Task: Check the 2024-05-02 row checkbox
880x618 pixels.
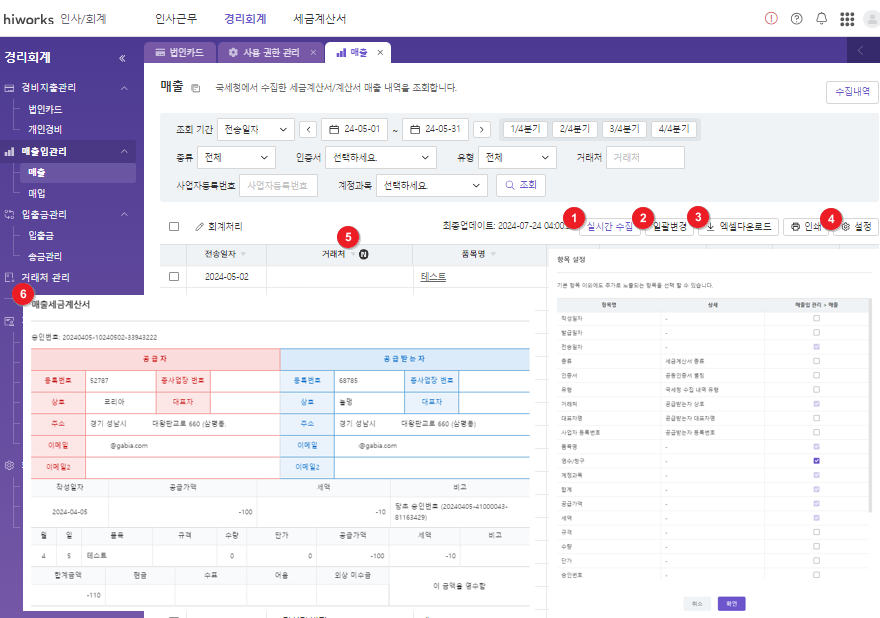Action: (174, 277)
